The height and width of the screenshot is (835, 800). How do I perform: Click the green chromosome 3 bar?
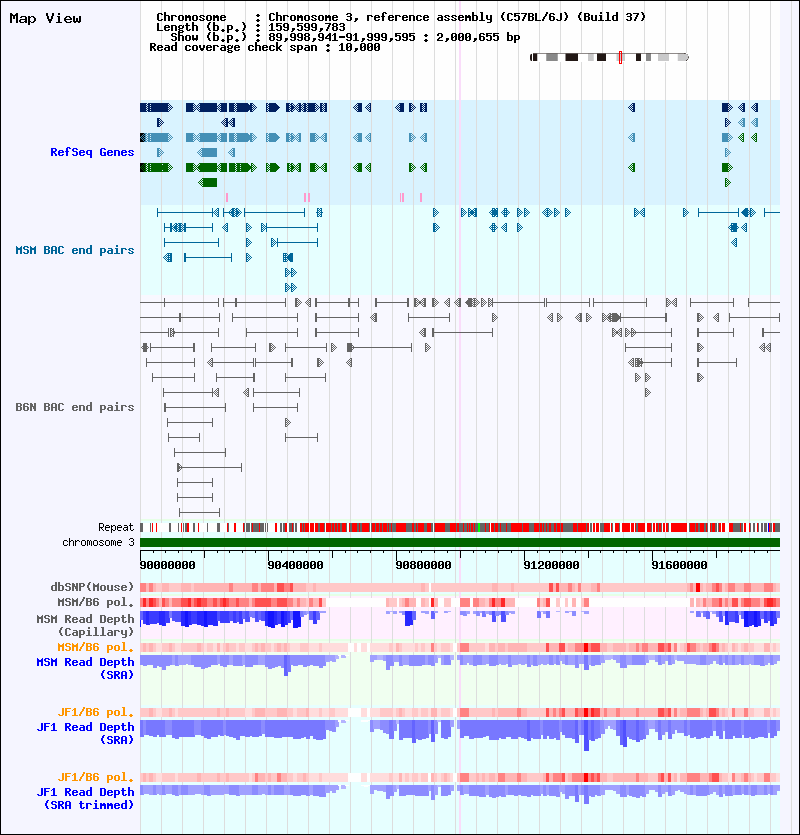[460, 543]
